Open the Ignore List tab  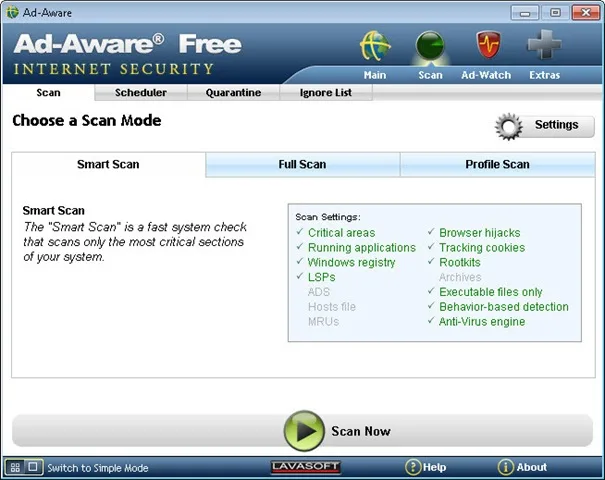pyautogui.click(x=326, y=93)
